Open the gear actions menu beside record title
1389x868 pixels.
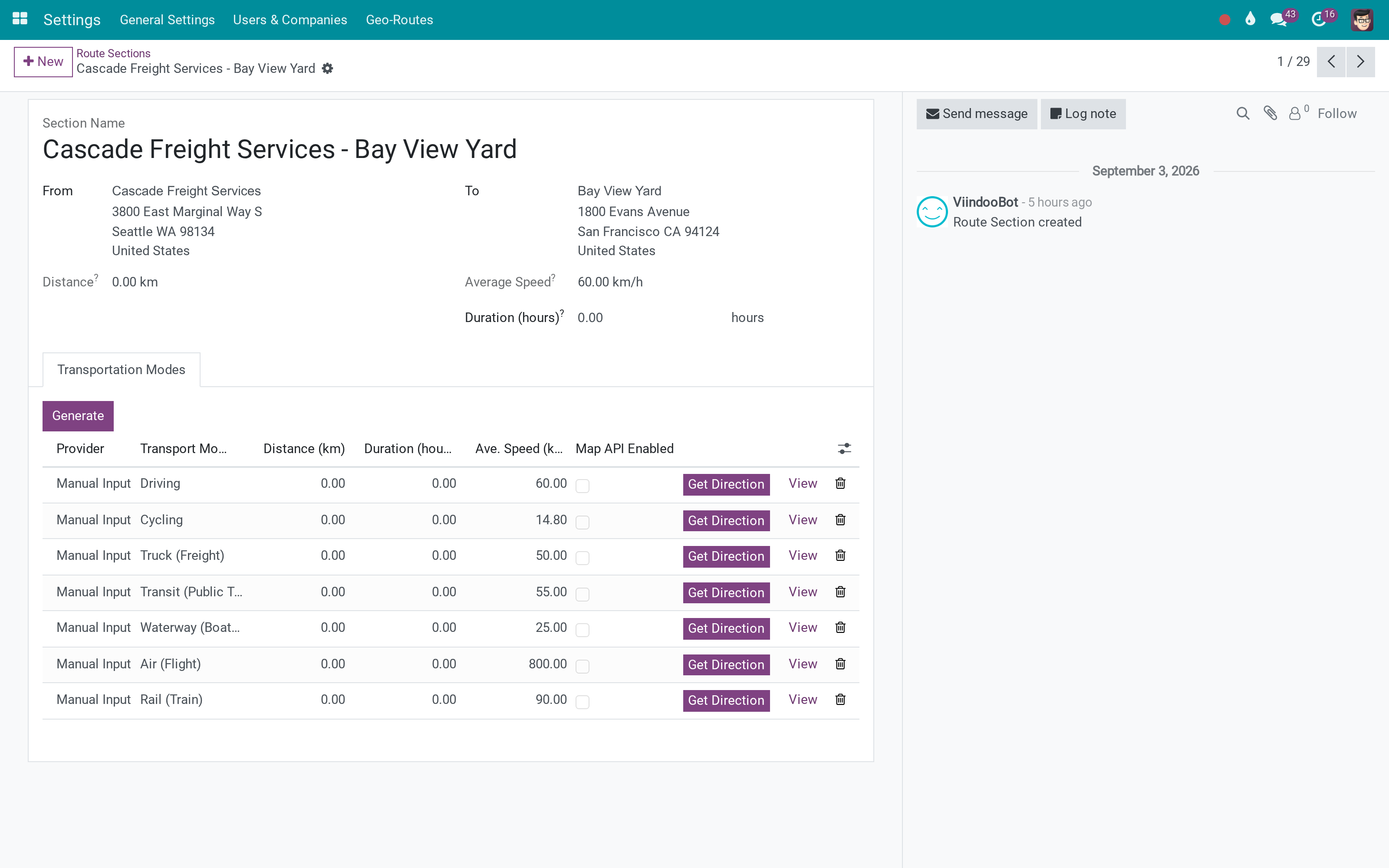[327, 68]
